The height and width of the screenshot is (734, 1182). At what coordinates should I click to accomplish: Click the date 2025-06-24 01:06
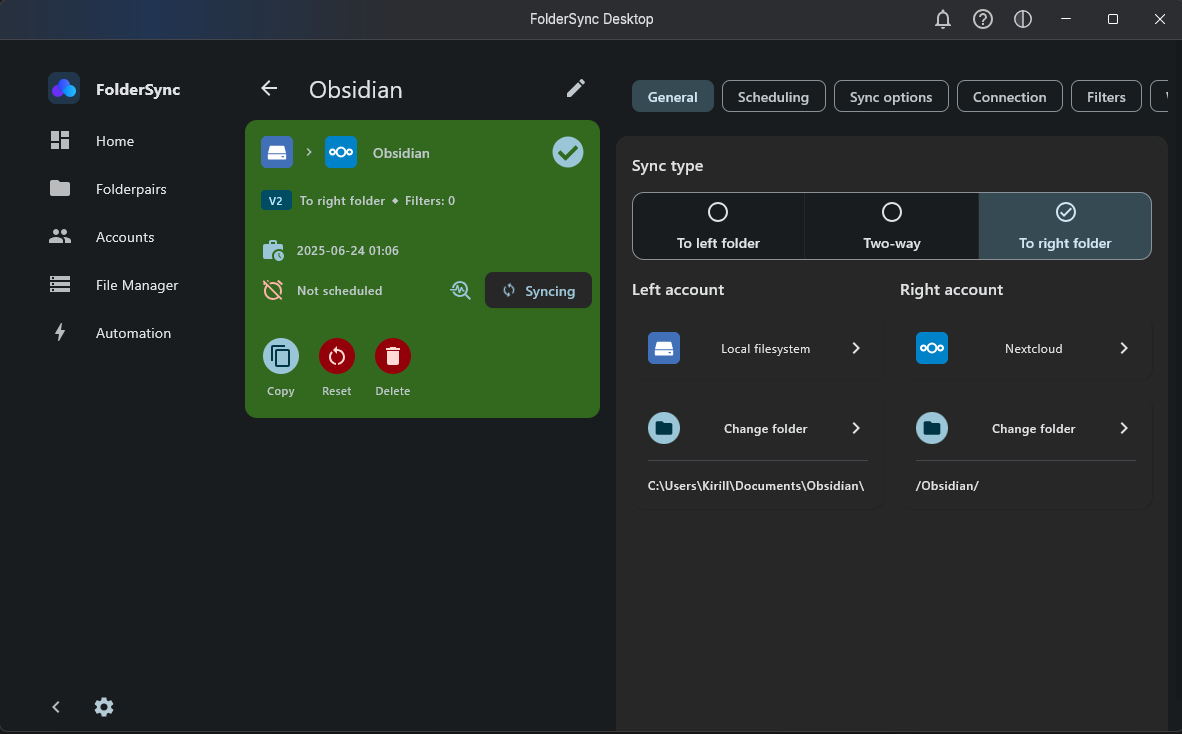[x=348, y=250]
